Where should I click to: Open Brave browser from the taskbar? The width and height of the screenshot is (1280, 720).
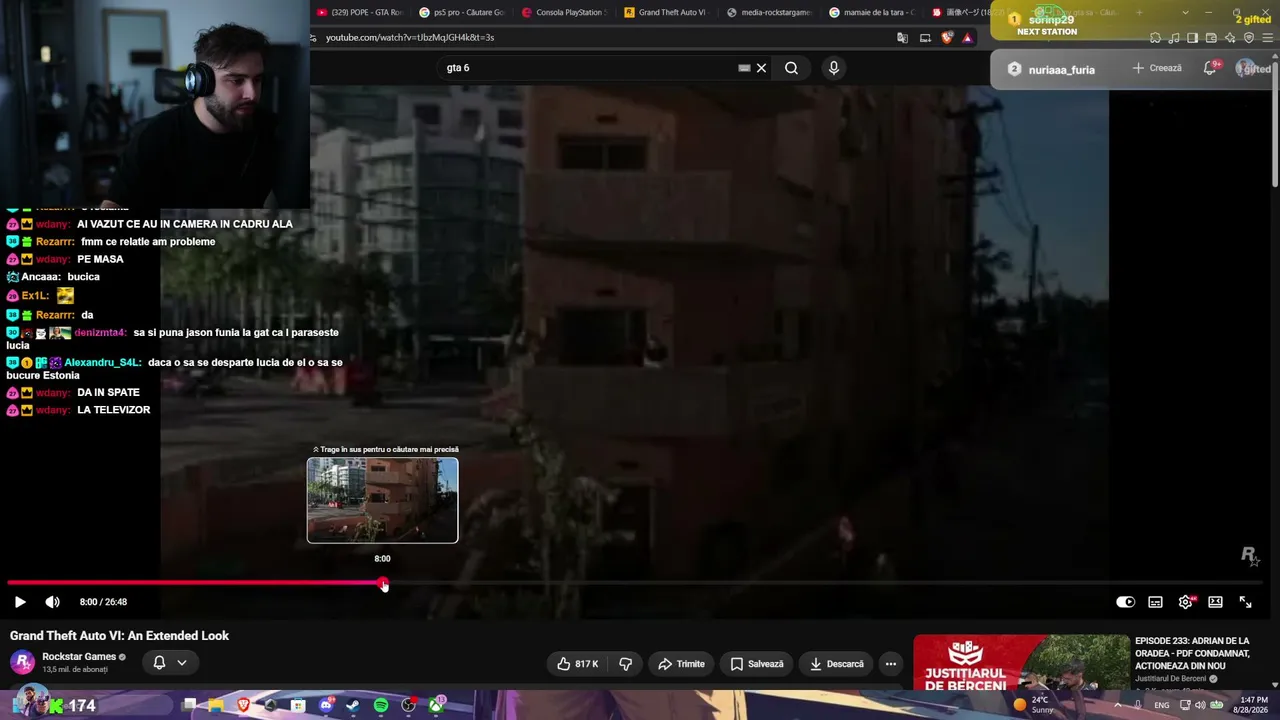pos(243,705)
